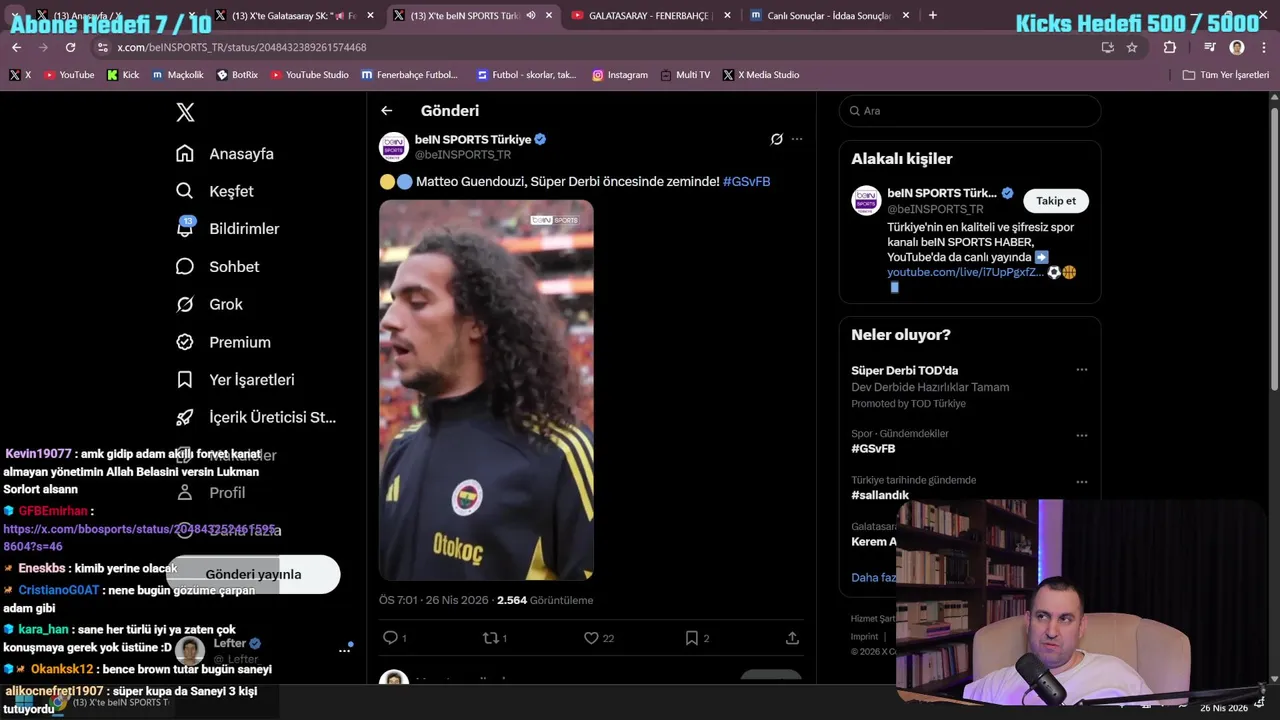The width and height of the screenshot is (1280, 720).
Task: Open the Guendouzi photo in the post
Action: point(486,390)
